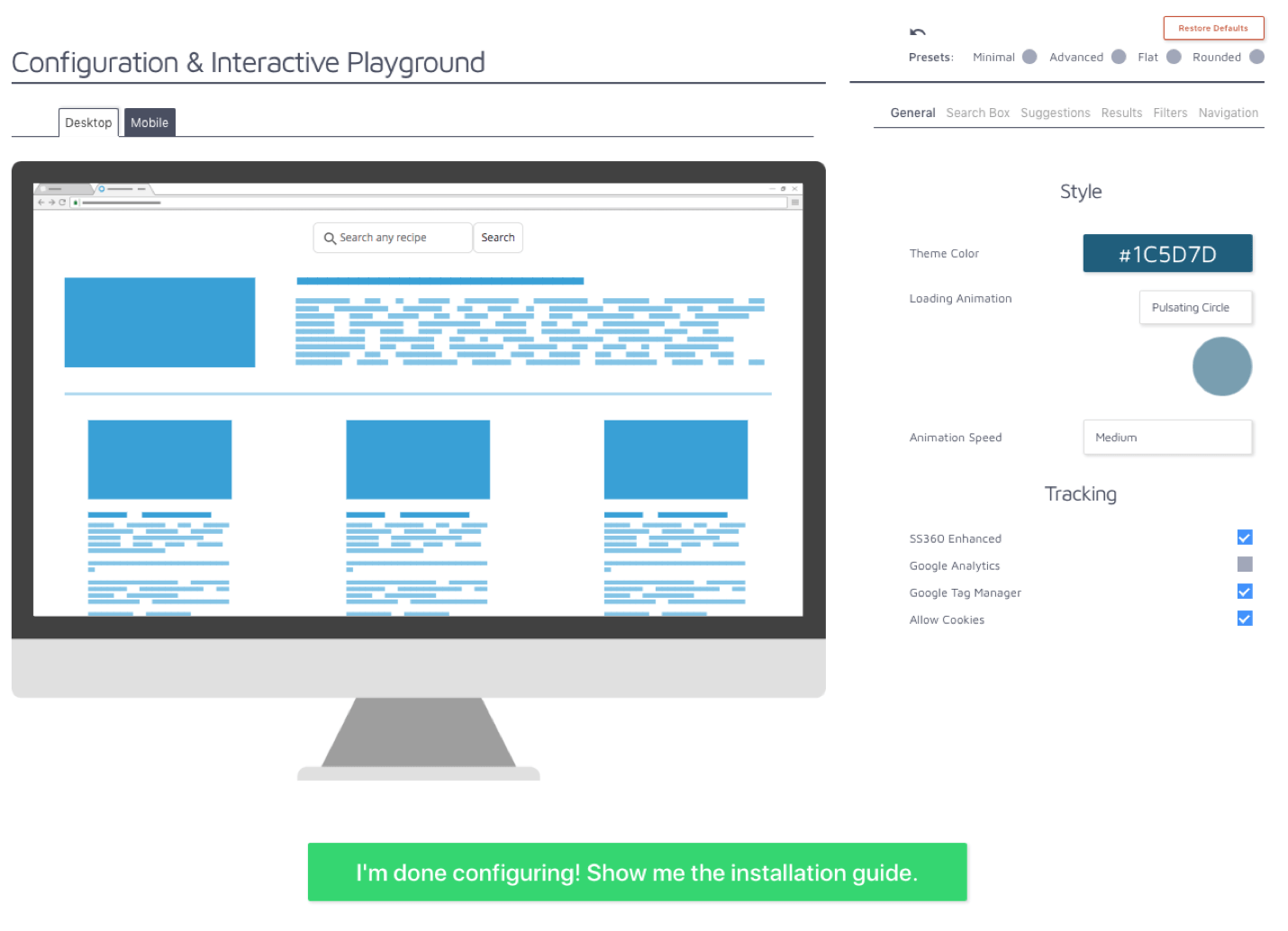Viewport: 1288px width, 931px height.
Task: Uncheck Allow Cookies
Action: point(1245,619)
